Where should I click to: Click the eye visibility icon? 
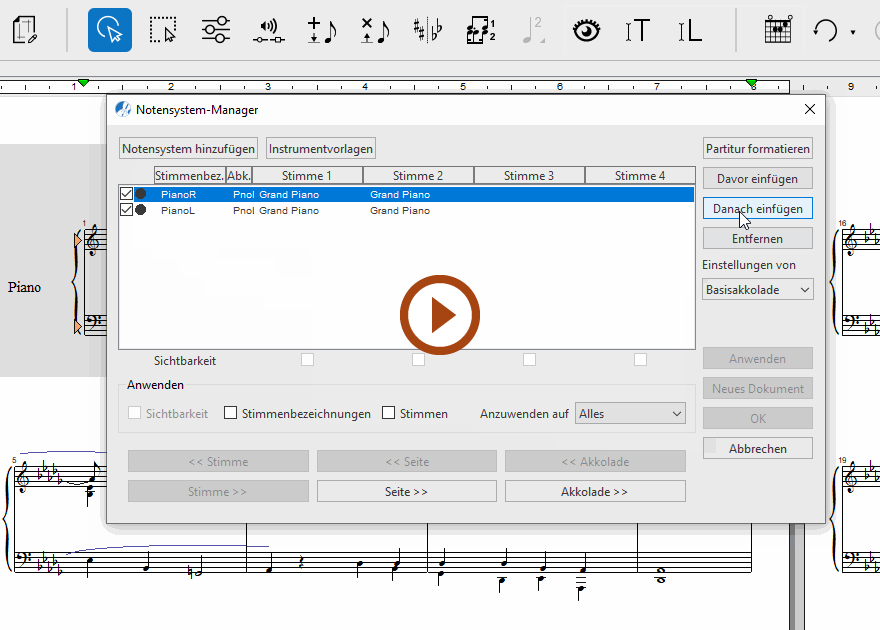coord(587,30)
